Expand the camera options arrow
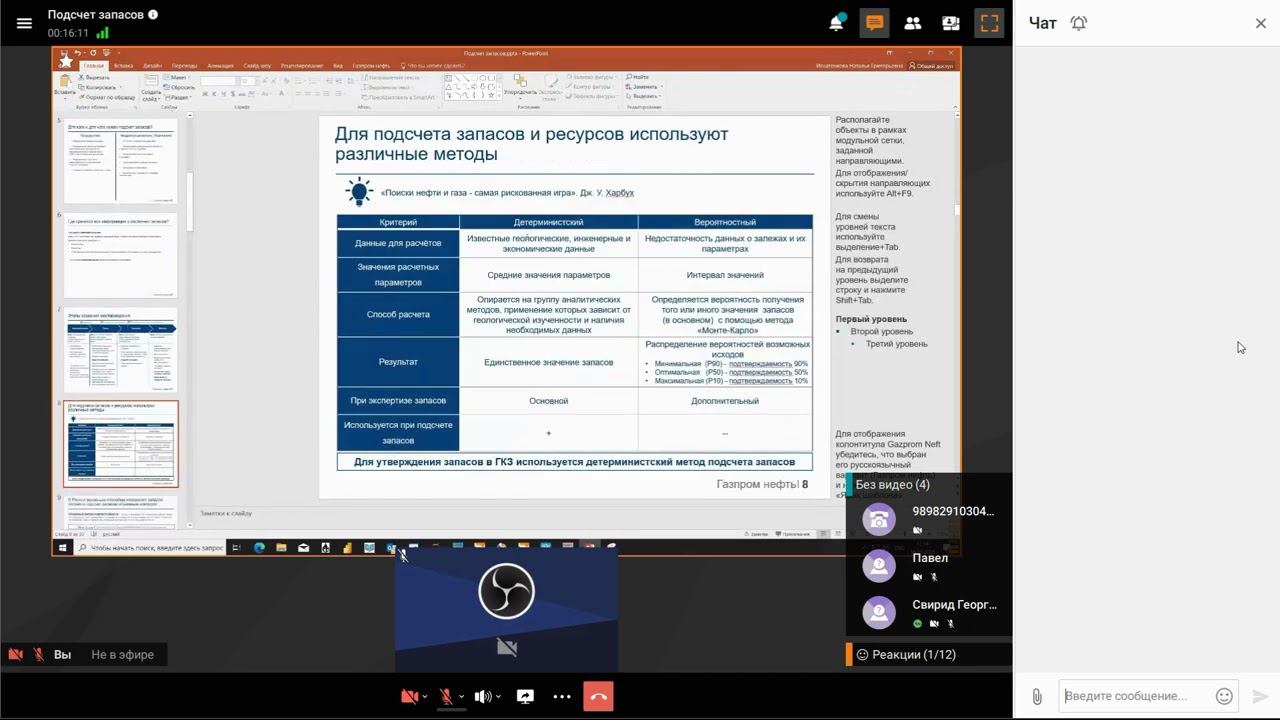This screenshot has width=1280, height=720. [425, 697]
